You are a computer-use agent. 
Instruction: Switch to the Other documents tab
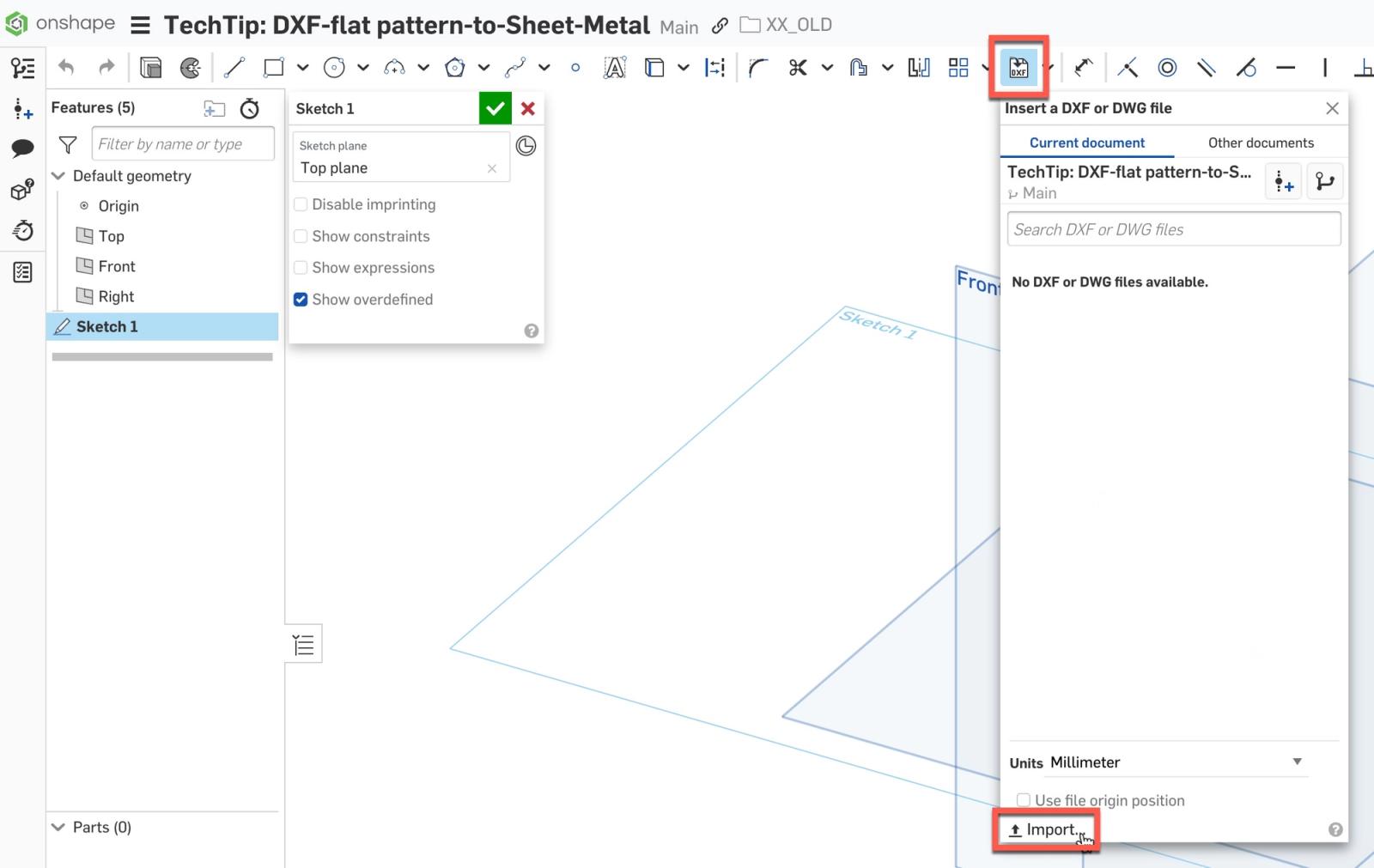pos(1261,143)
